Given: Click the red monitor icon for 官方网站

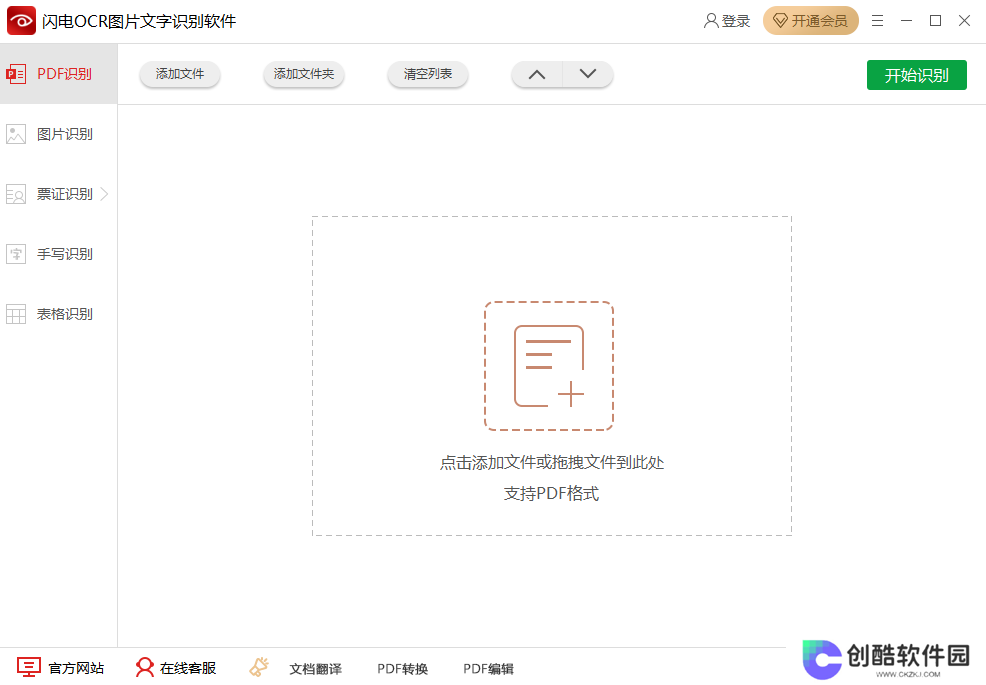Looking at the screenshot, I should click(28, 667).
